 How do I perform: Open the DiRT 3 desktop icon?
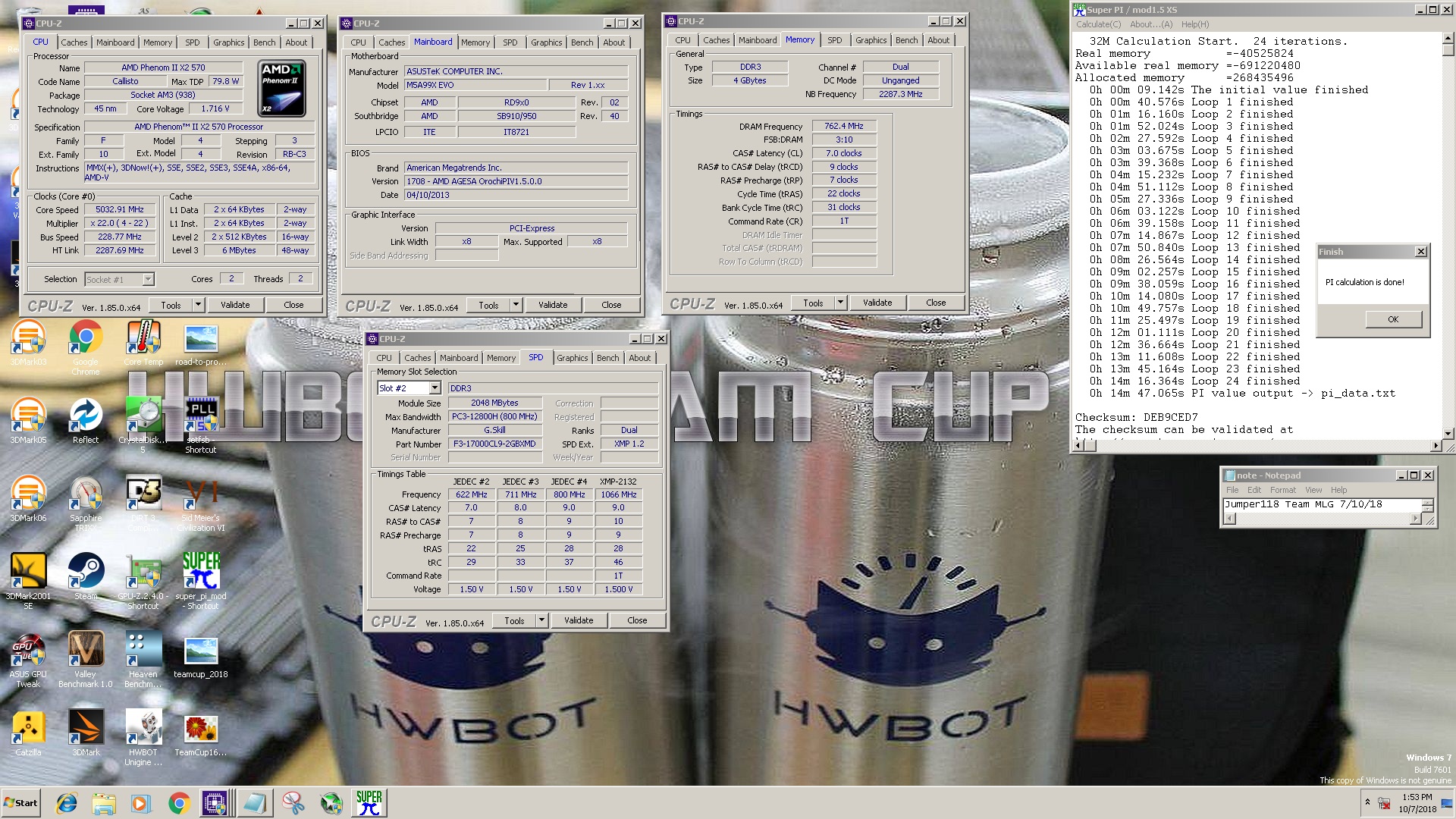click(143, 504)
